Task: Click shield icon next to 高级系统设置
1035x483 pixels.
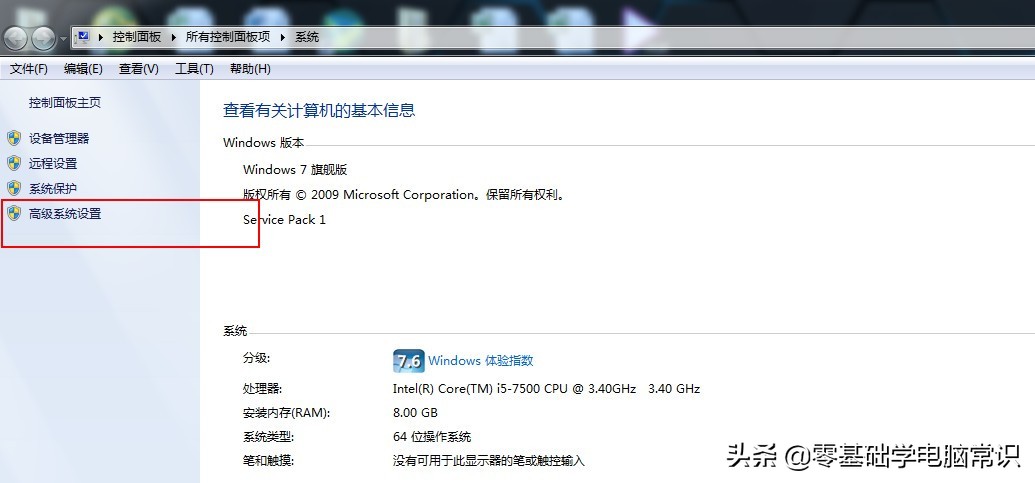Action: coord(14,213)
